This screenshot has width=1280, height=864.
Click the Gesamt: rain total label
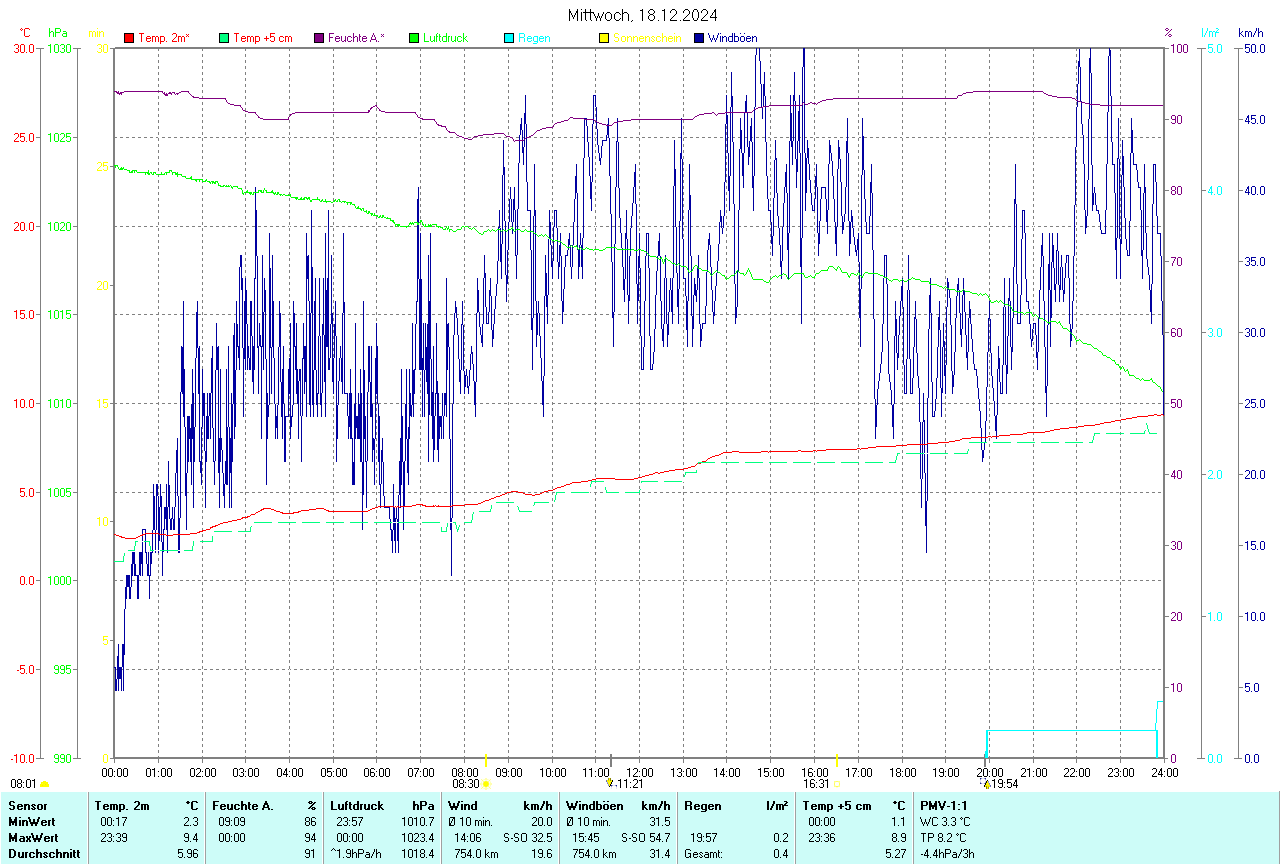(704, 854)
